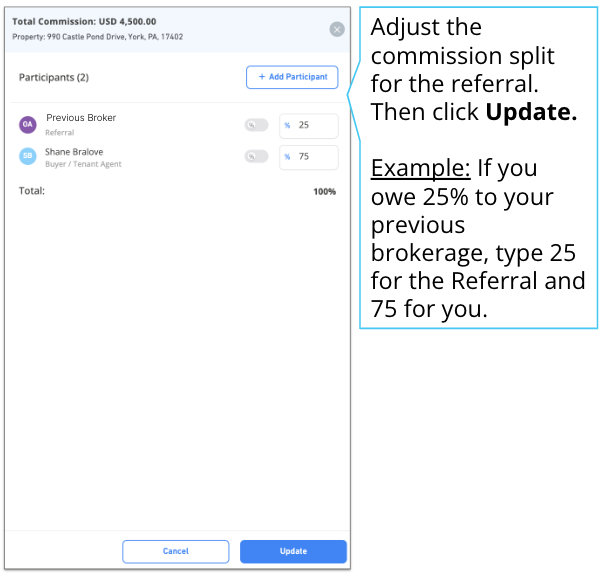Toggle percent switch for Previous Broker
615x577 pixels.
(x=257, y=125)
